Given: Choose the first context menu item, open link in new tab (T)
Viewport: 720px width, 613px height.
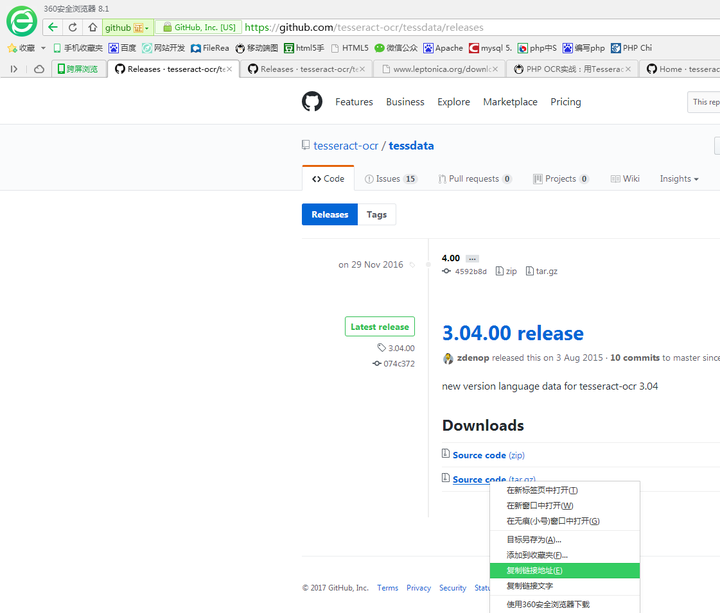Looking at the screenshot, I should click(565, 490).
